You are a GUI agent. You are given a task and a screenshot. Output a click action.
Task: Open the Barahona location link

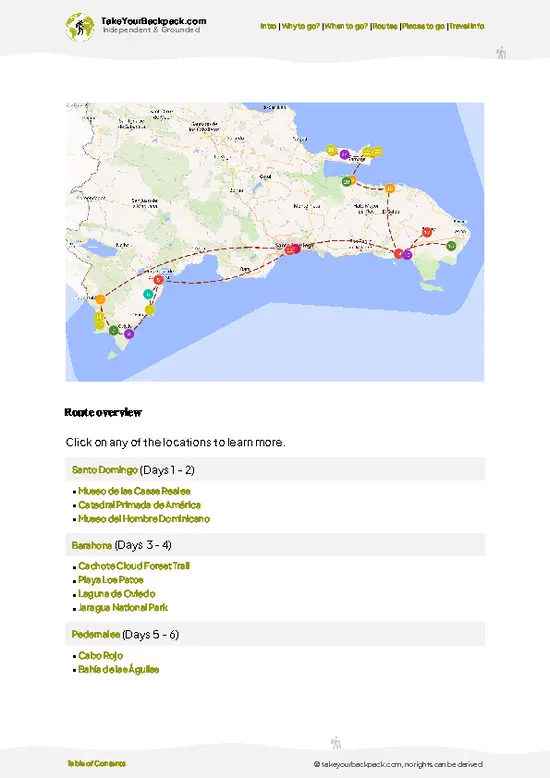coord(91,545)
